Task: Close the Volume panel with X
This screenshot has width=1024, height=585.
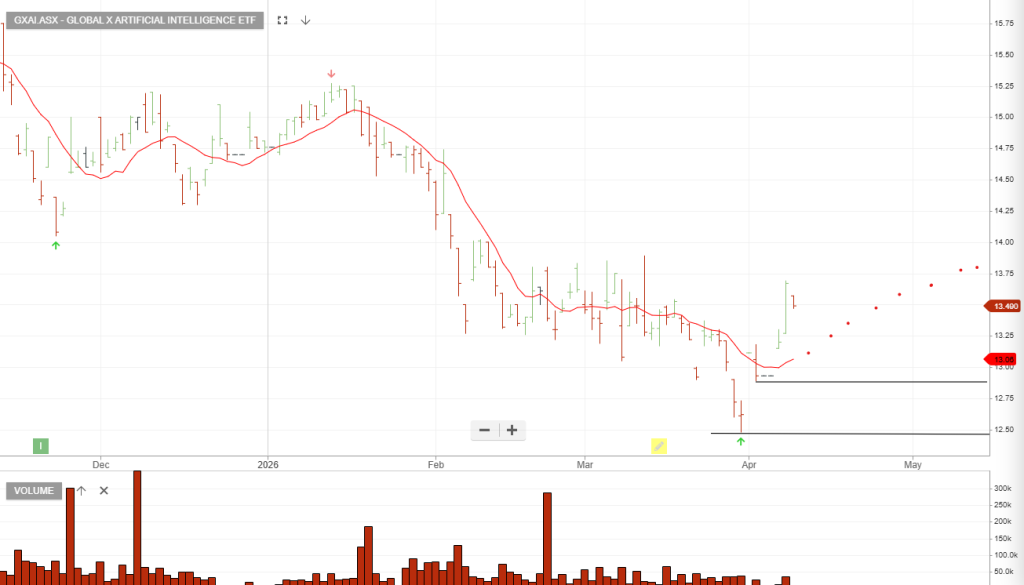Action: [103, 490]
